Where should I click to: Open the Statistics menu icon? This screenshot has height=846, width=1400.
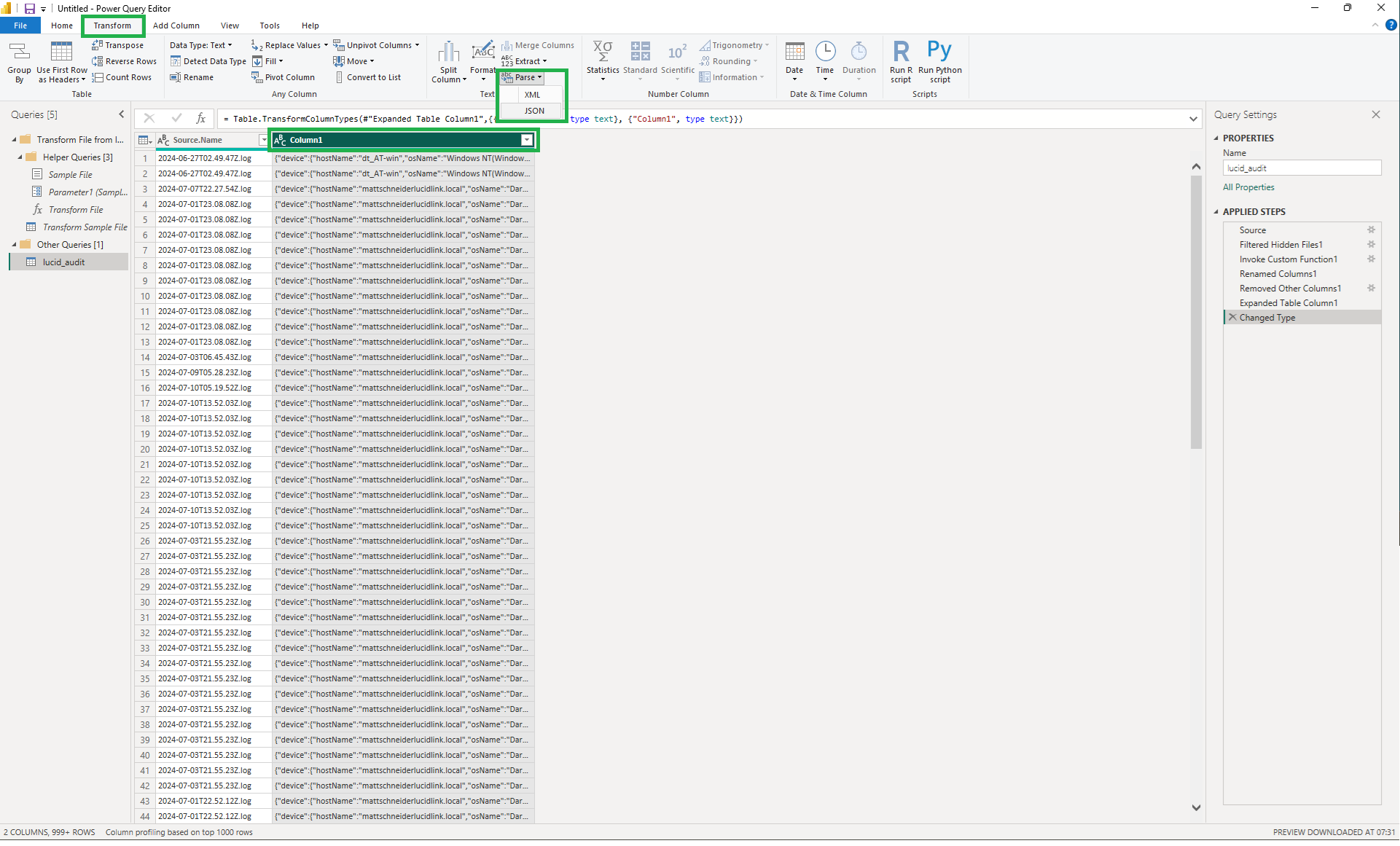tap(603, 60)
